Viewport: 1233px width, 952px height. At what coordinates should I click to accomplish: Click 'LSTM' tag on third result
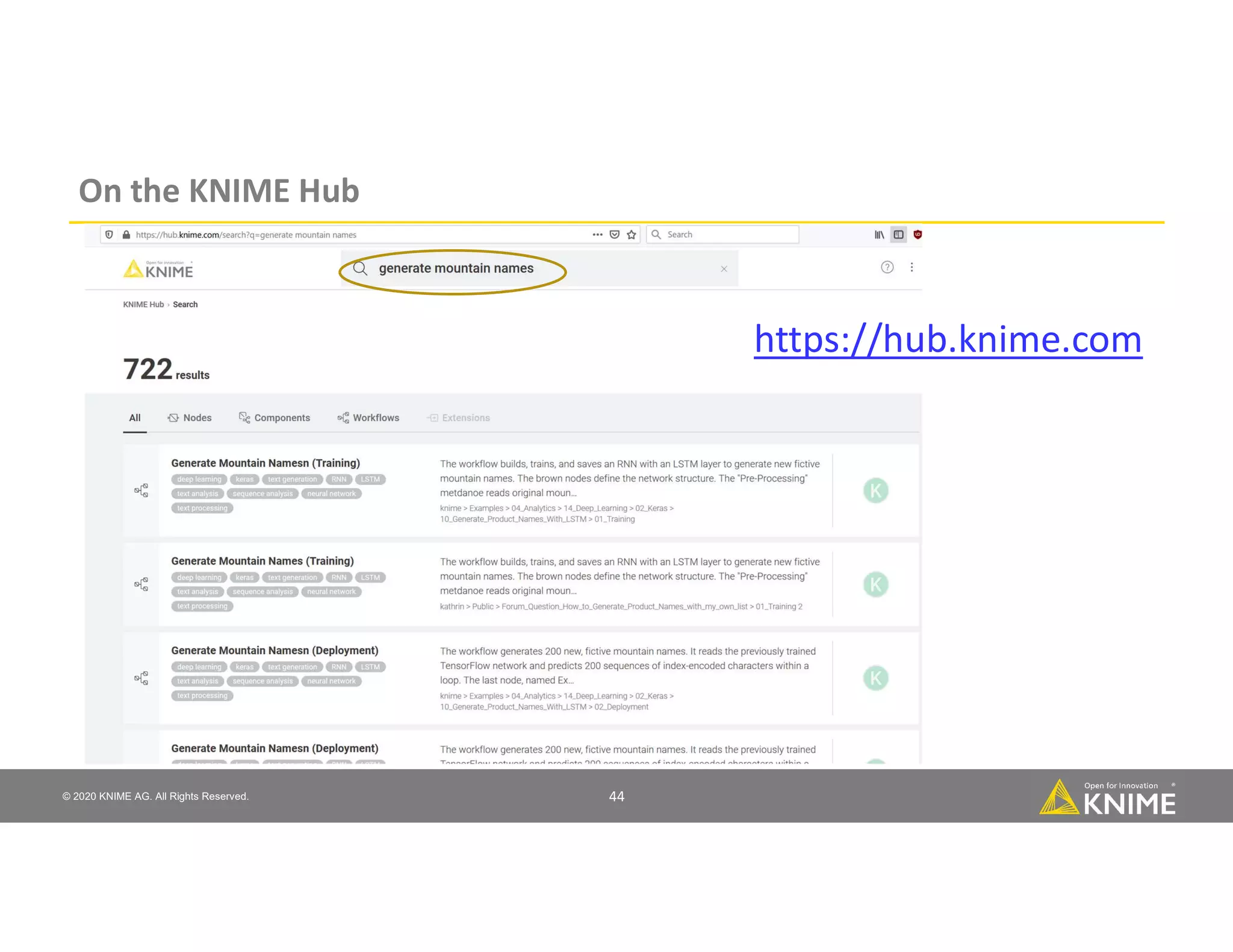tap(370, 667)
